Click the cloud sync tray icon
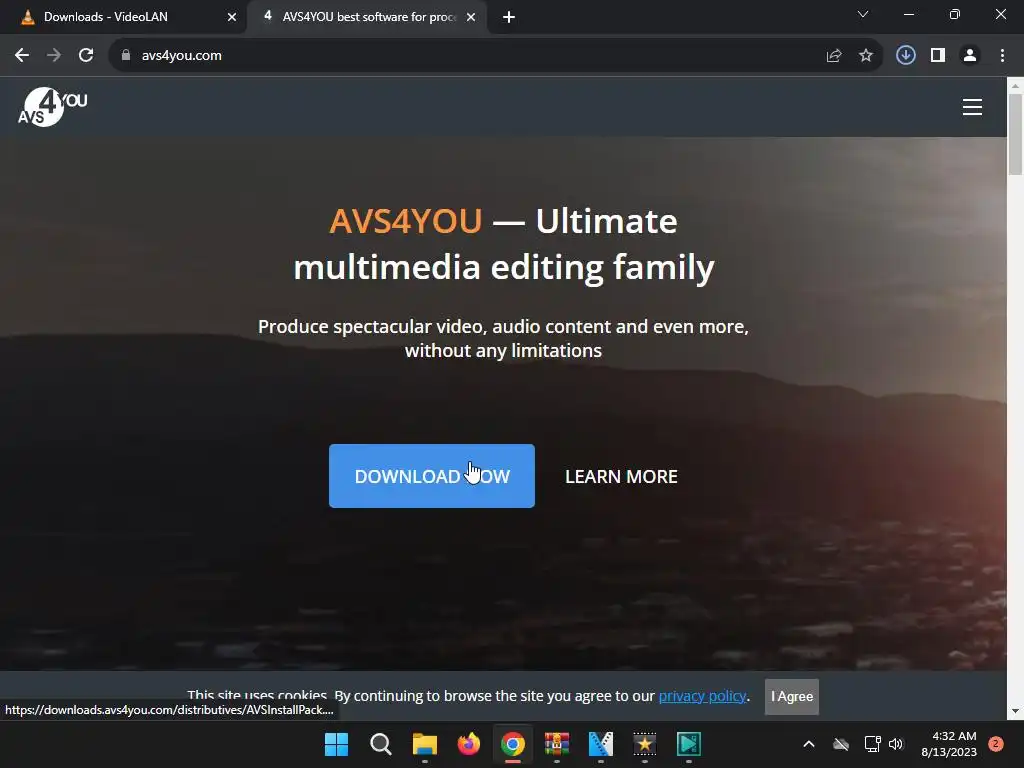 click(841, 744)
